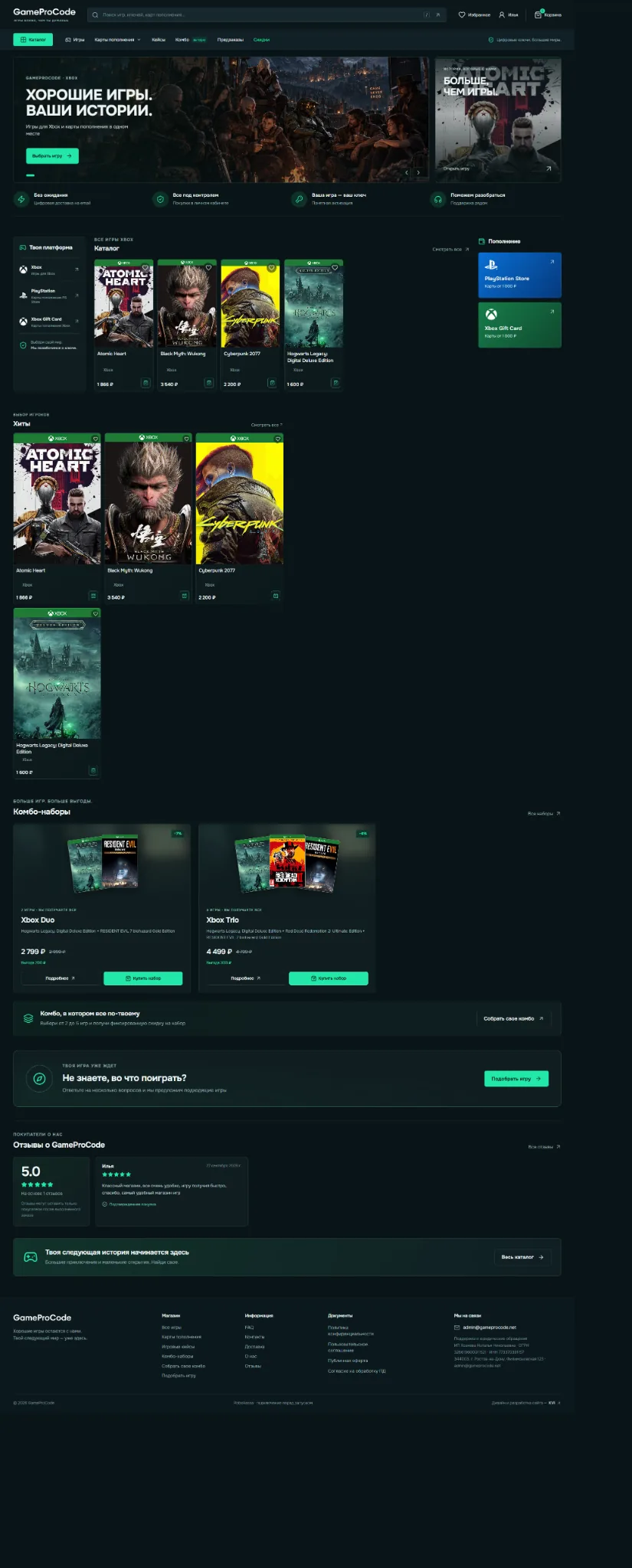Click Все наборы link near Комбо-наборы
The height and width of the screenshot is (1568, 632).
544,813
